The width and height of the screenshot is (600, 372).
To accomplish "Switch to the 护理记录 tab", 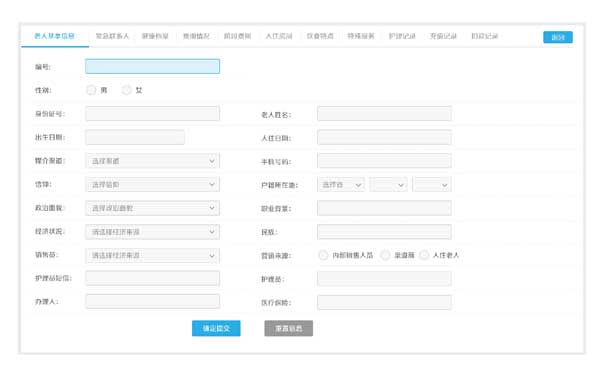I will tap(402, 36).
